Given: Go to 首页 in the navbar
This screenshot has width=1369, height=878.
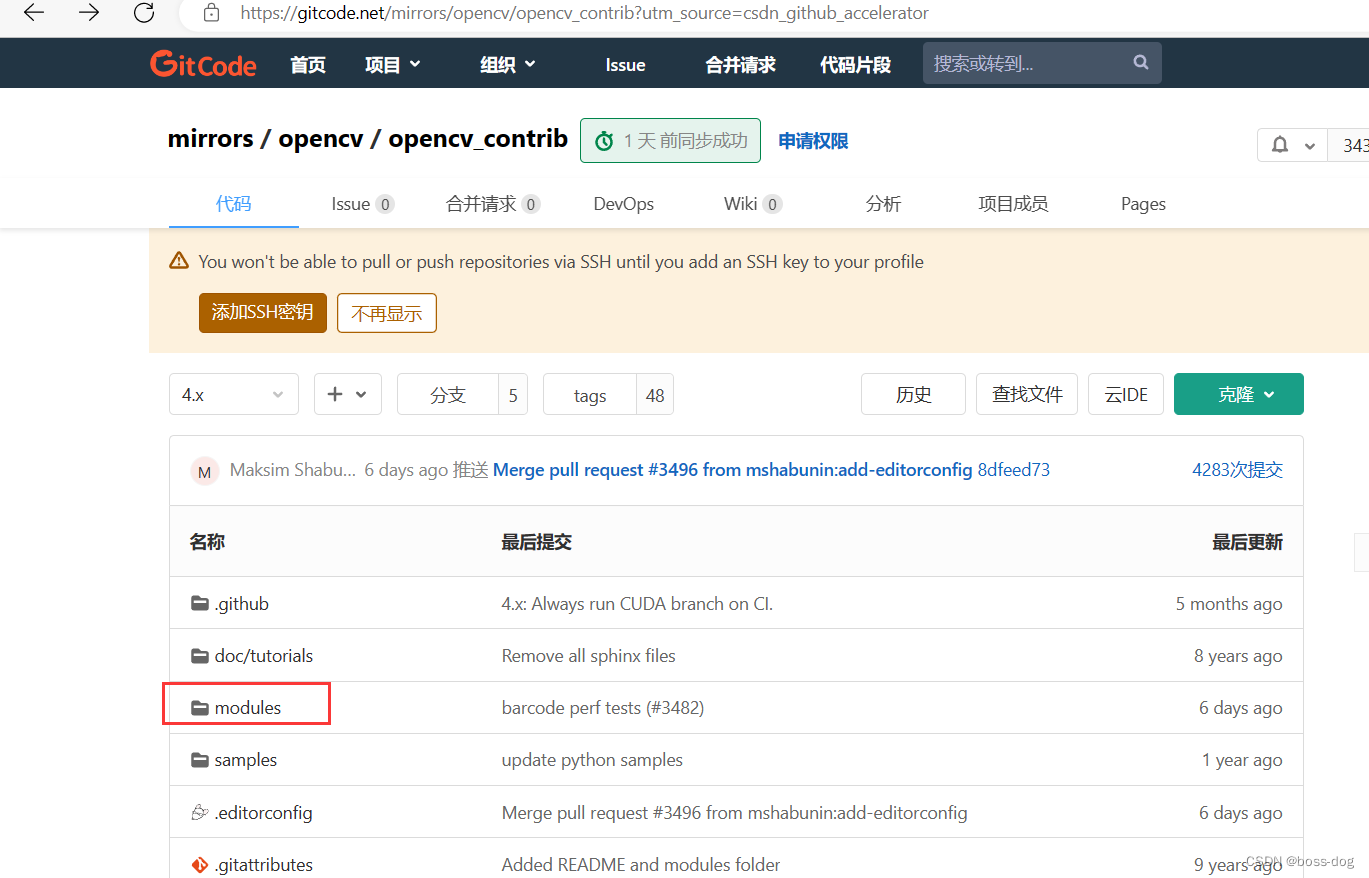Looking at the screenshot, I should (308, 65).
